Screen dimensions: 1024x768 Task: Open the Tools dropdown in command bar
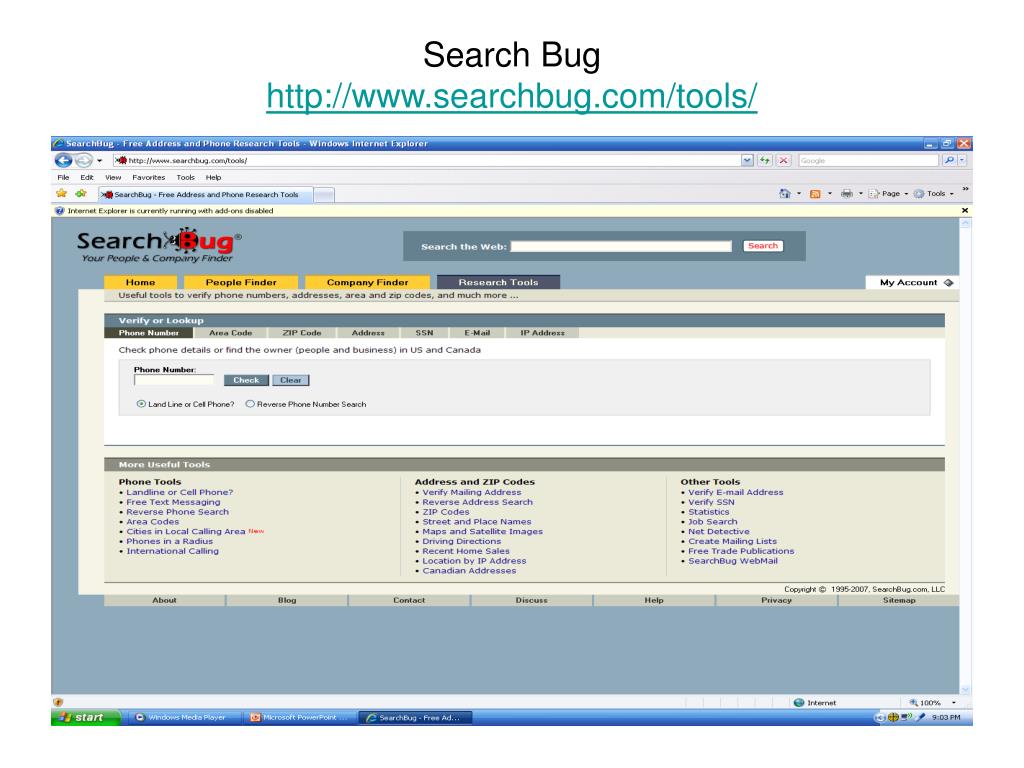[934, 194]
